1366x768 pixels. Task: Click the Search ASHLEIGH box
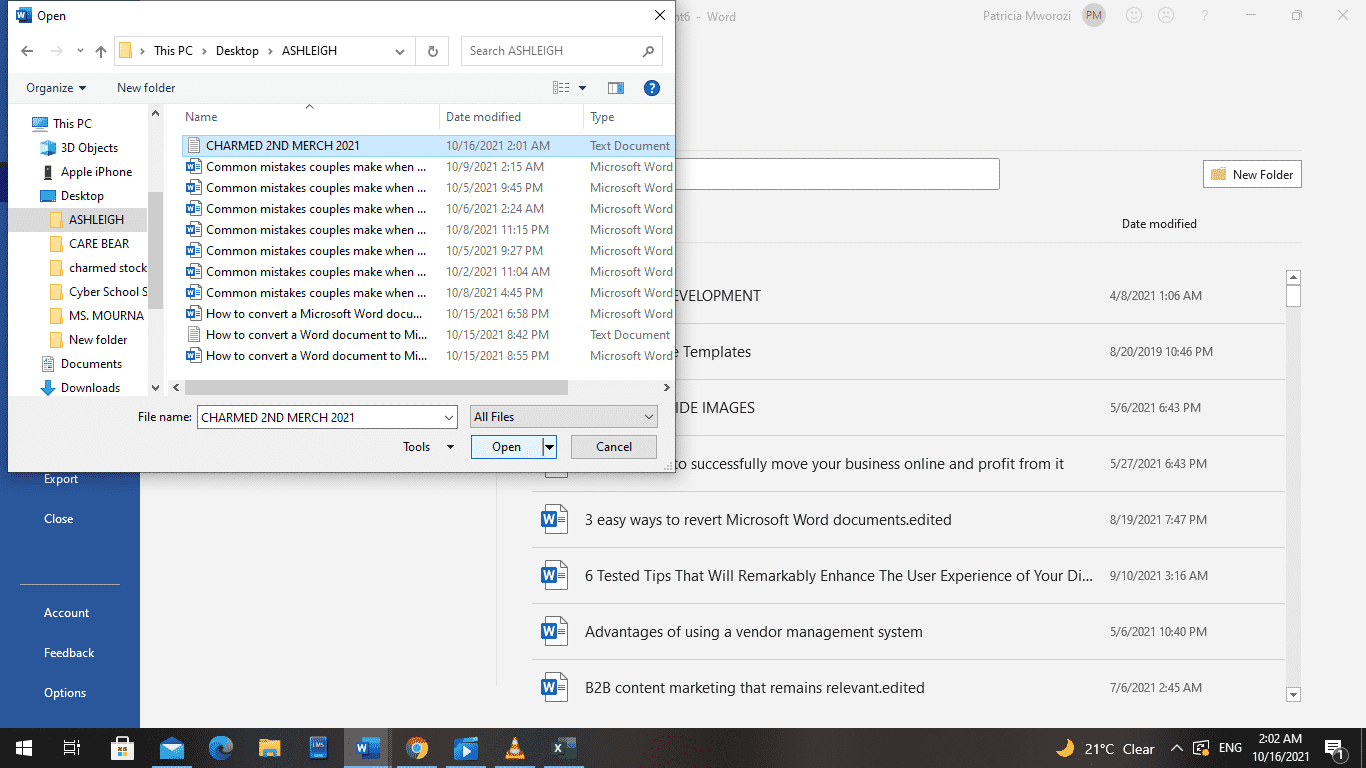point(555,51)
